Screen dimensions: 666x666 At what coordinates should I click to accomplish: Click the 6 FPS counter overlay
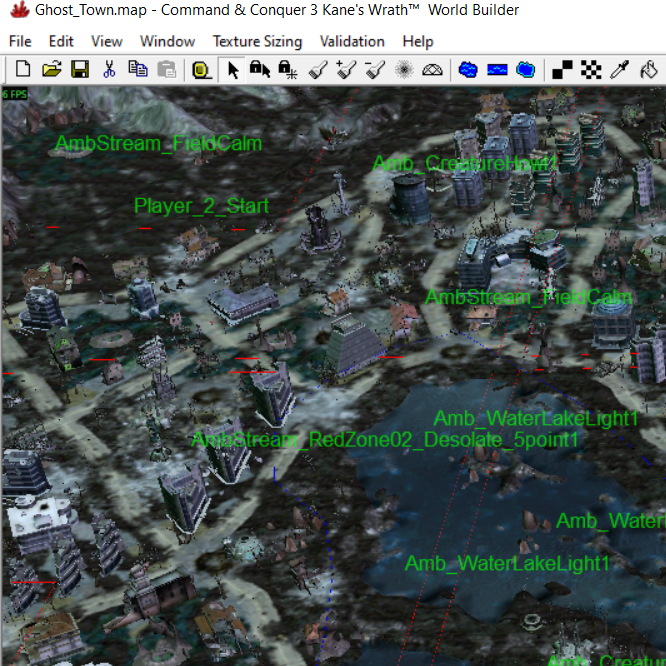[x=14, y=94]
